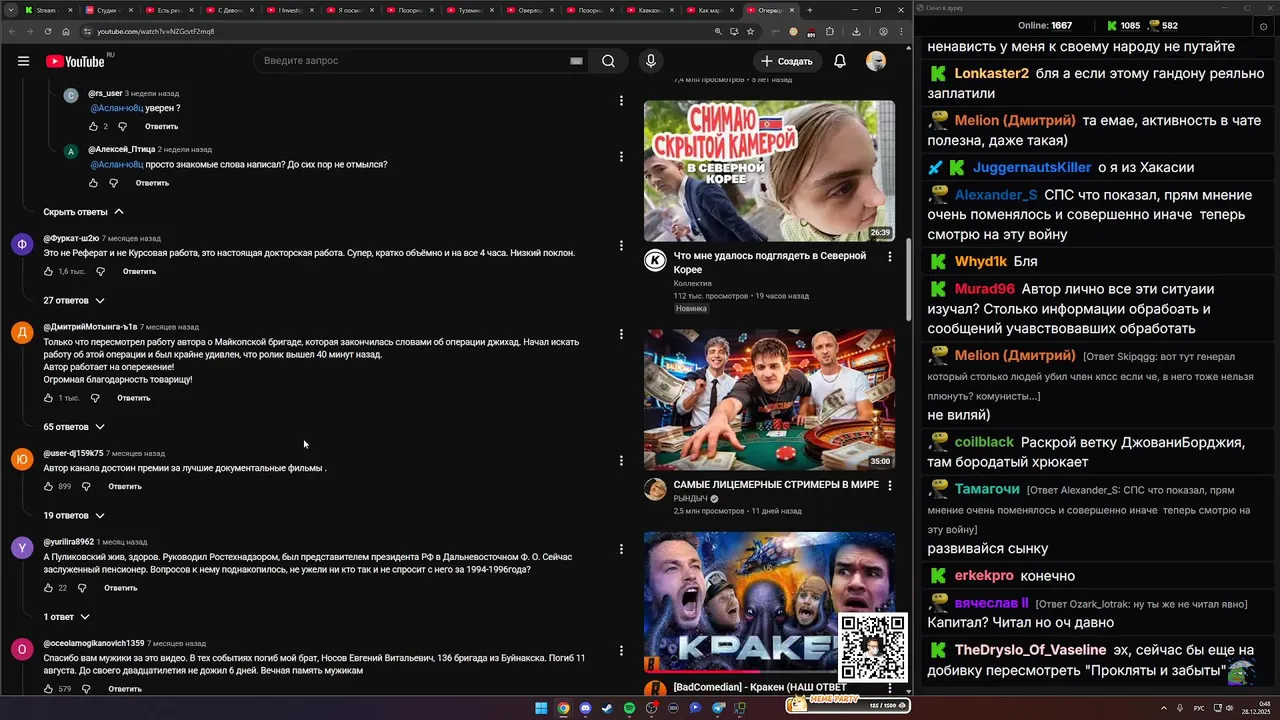Viewport: 1280px width, 720px height.
Task: Open Коллектив channel name link
Action: tap(692, 283)
